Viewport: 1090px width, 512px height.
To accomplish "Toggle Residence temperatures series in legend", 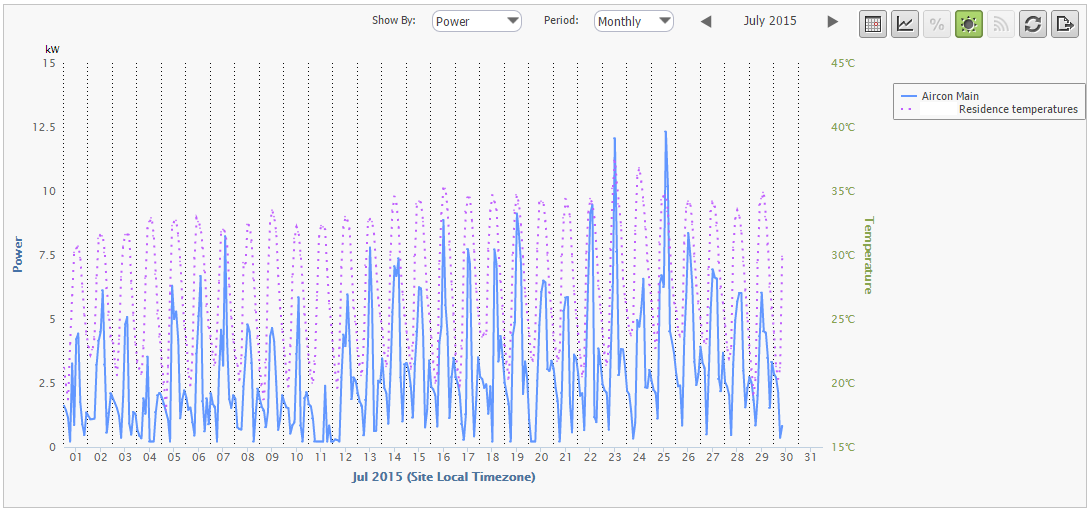I will [1017, 109].
